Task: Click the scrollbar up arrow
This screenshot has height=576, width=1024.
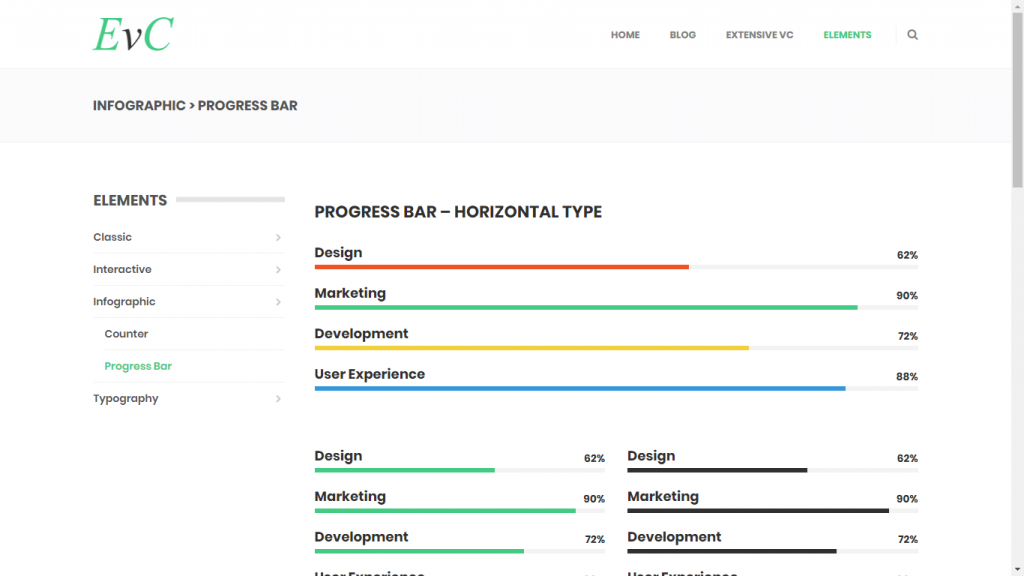Action: [x=1017, y=5]
